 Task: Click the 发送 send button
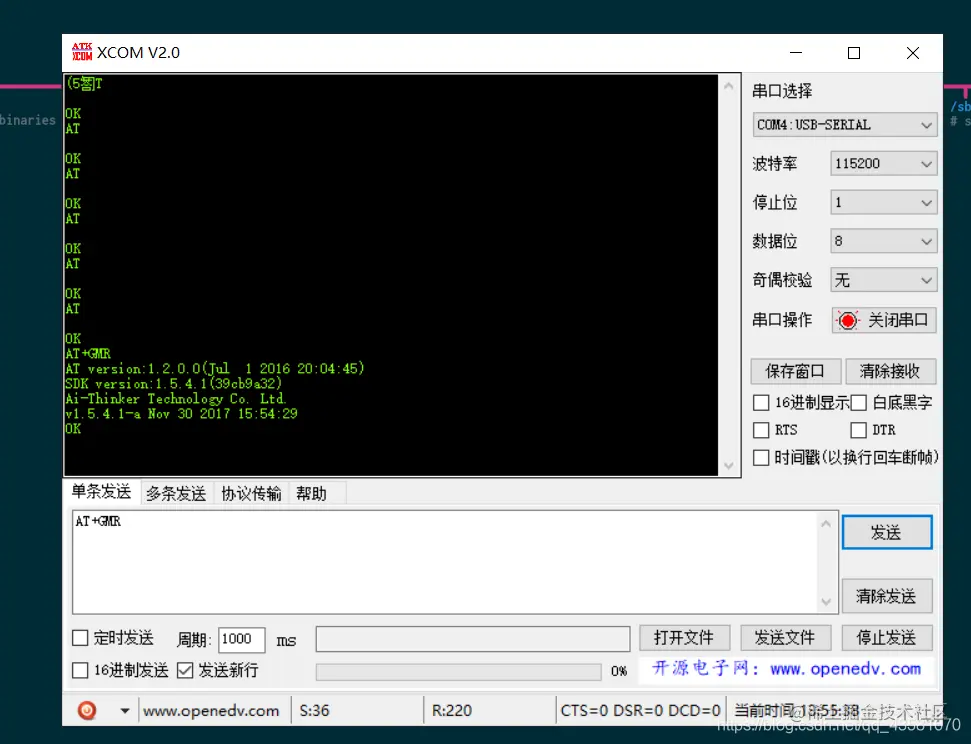(887, 532)
